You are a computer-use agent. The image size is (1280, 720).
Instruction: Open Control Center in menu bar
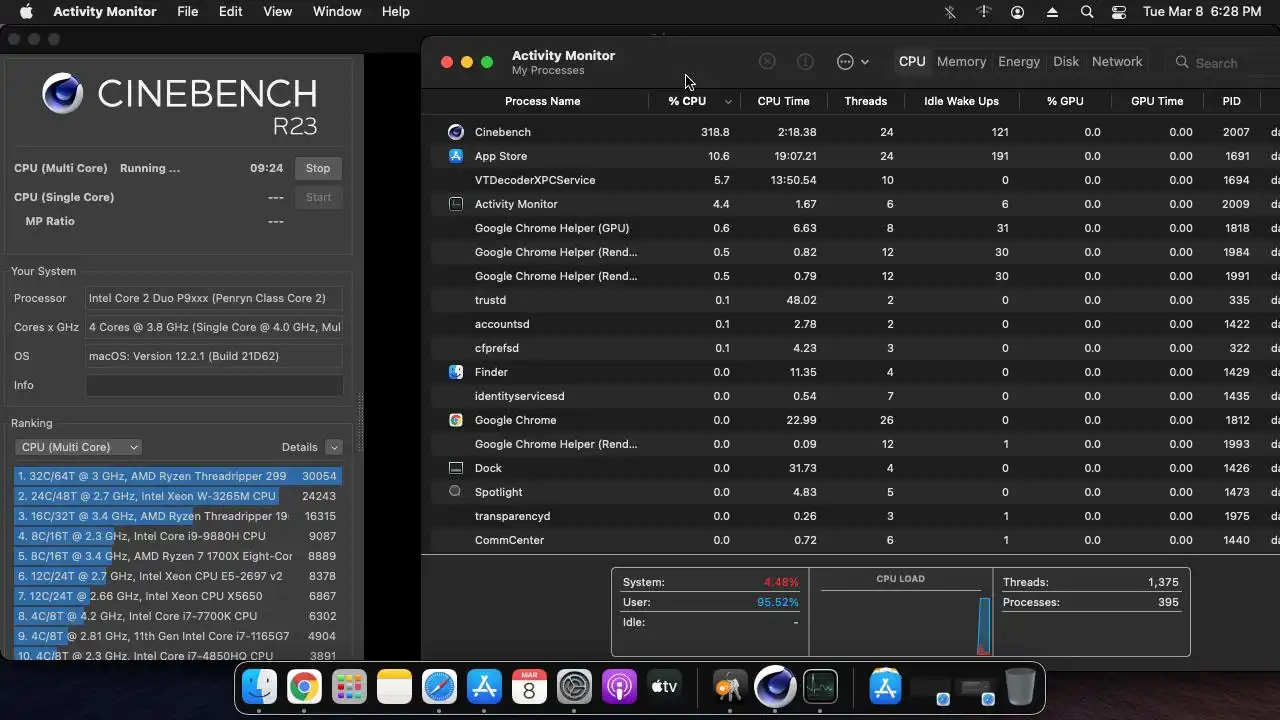[1119, 12]
